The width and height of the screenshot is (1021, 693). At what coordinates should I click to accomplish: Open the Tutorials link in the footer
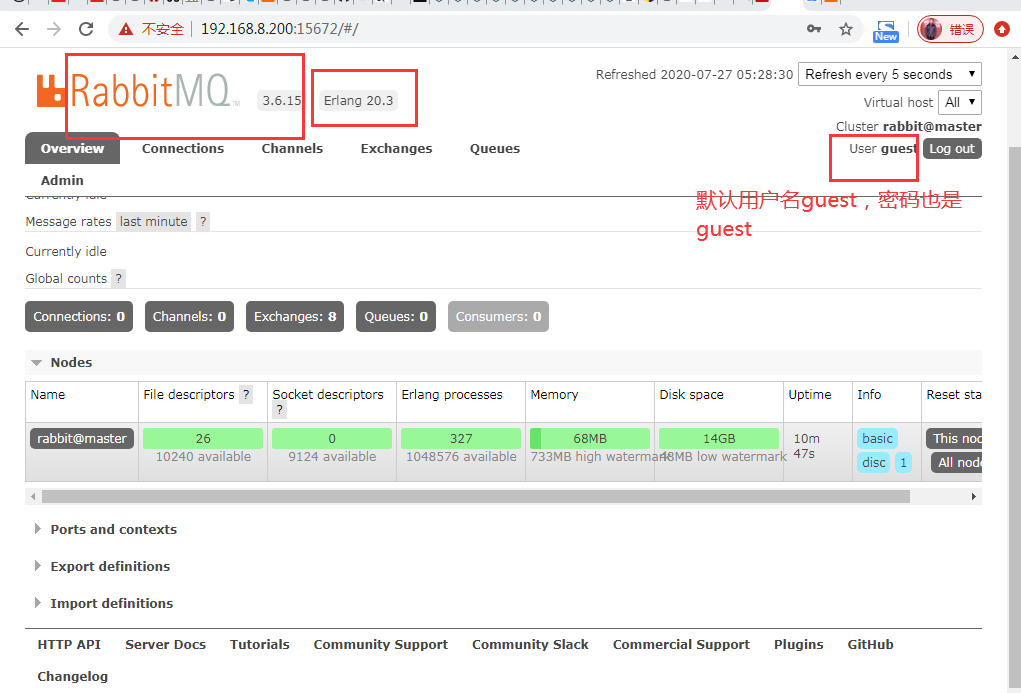(x=259, y=644)
